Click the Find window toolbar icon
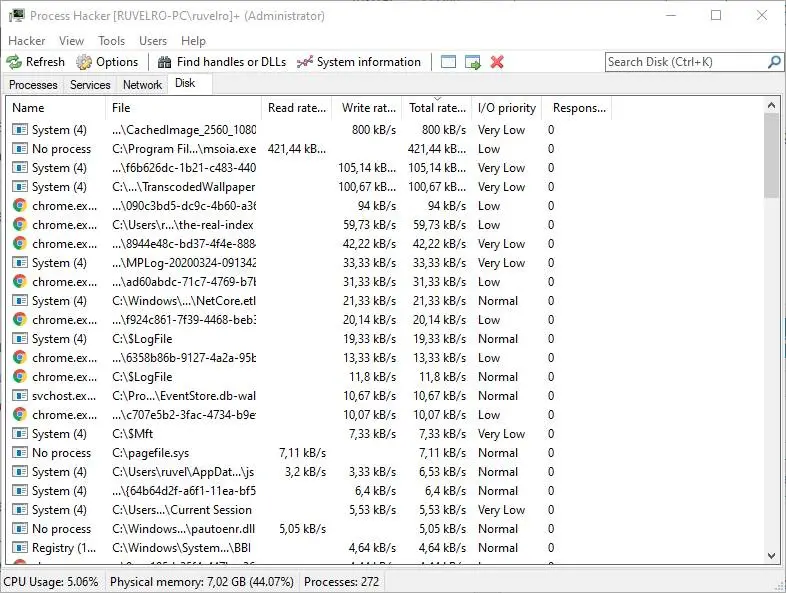The image size is (786, 593). point(448,62)
